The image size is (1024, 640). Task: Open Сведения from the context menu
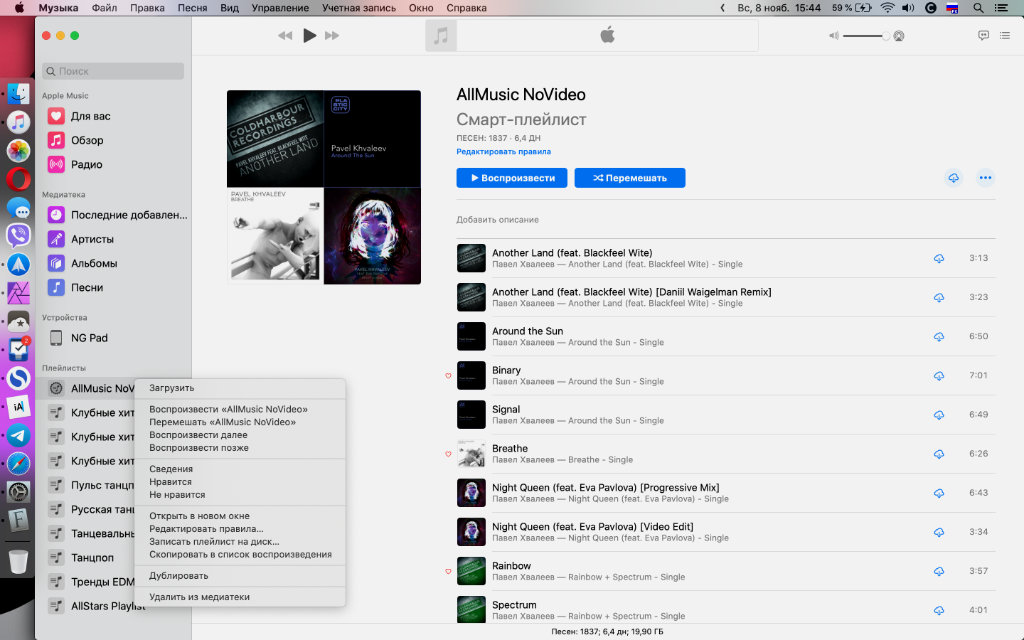point(240,469)
